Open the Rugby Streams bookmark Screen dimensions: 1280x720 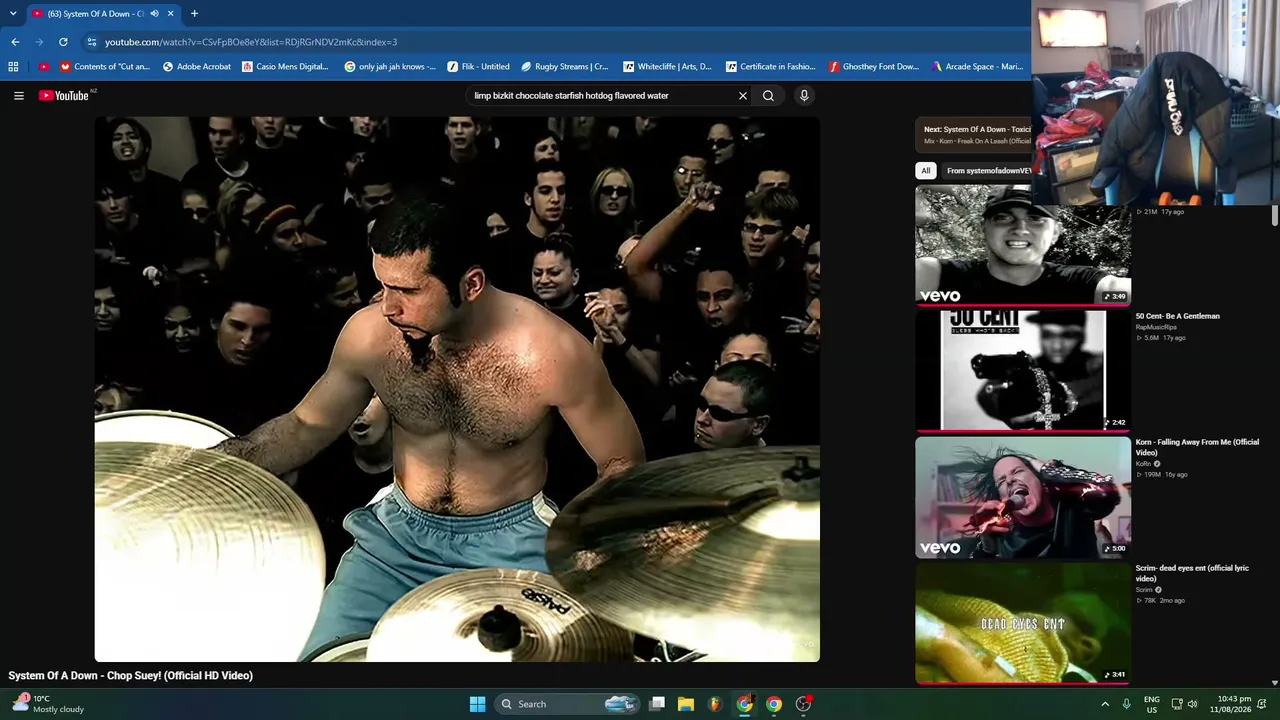click(x=565, y=67)
